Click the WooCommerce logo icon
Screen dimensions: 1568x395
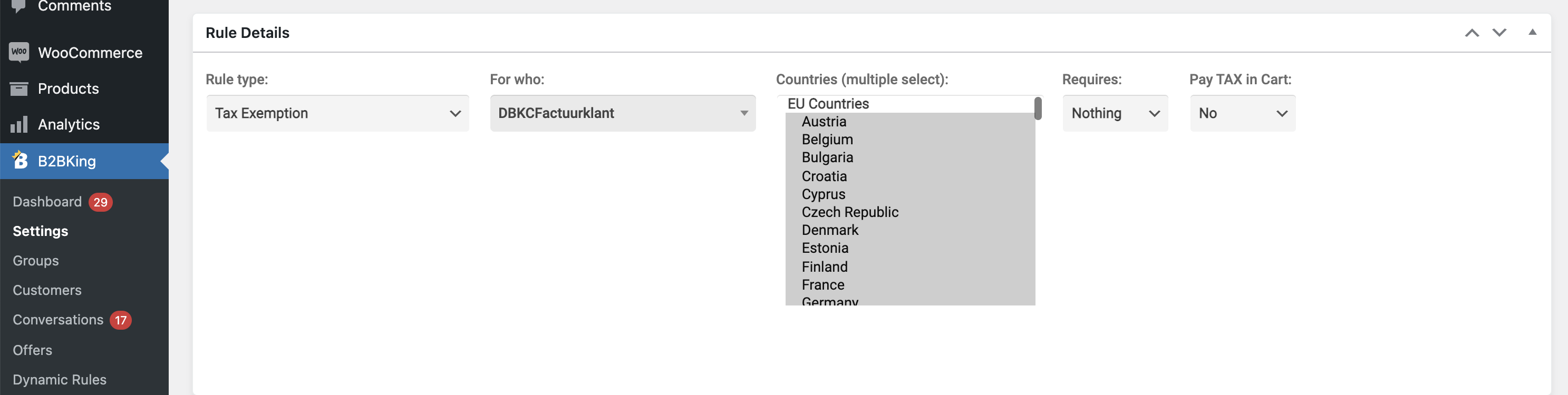tap(19, 52)
